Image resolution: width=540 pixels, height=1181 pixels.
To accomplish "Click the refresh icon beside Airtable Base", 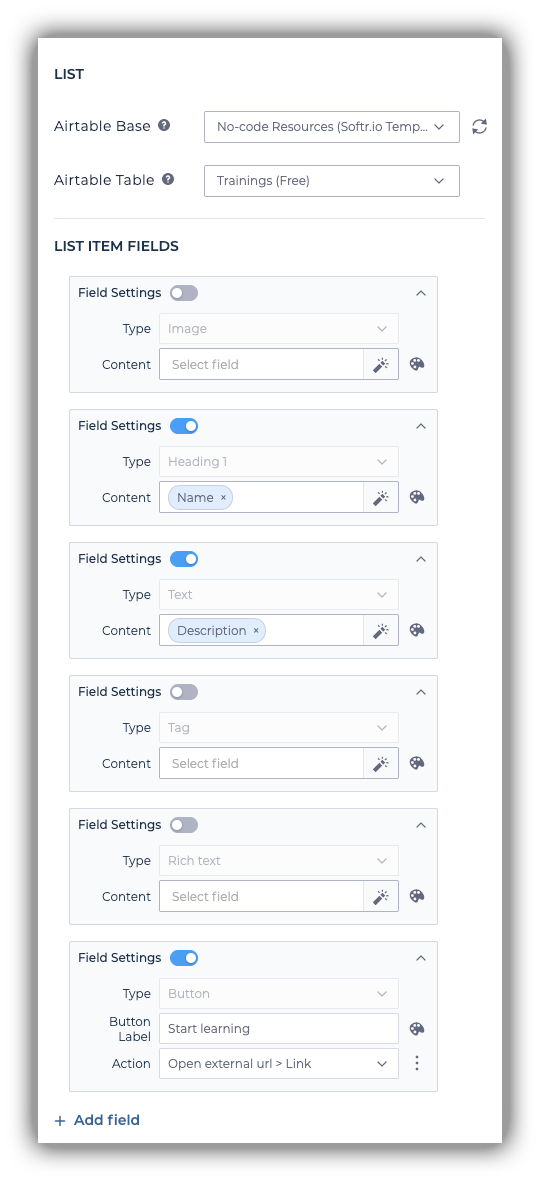I will click(x=479, y=127).
